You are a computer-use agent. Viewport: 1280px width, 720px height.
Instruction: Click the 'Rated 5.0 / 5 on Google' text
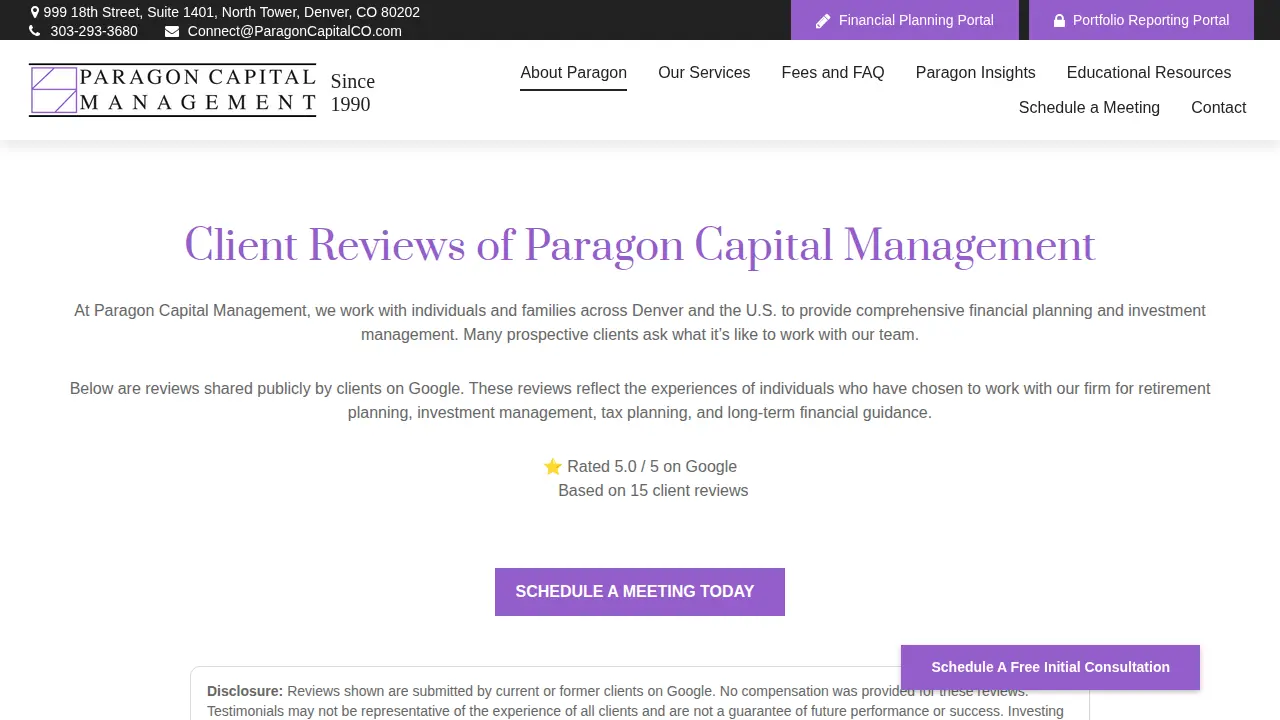[652, 467]
